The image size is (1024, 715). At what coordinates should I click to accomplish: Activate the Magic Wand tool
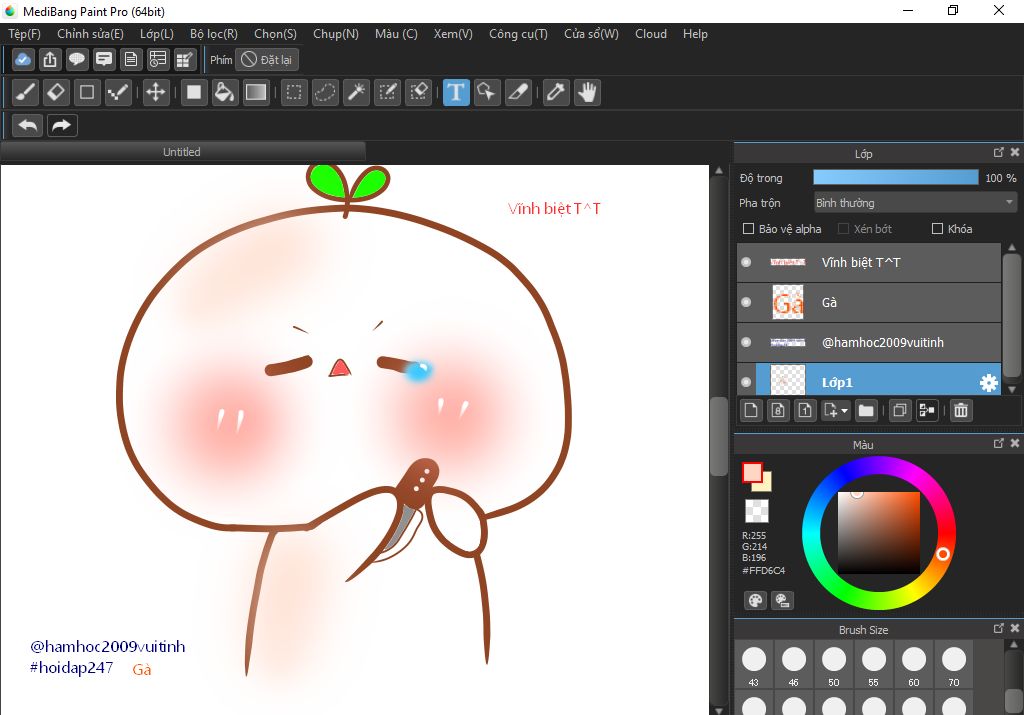click(x=356, y=93)
